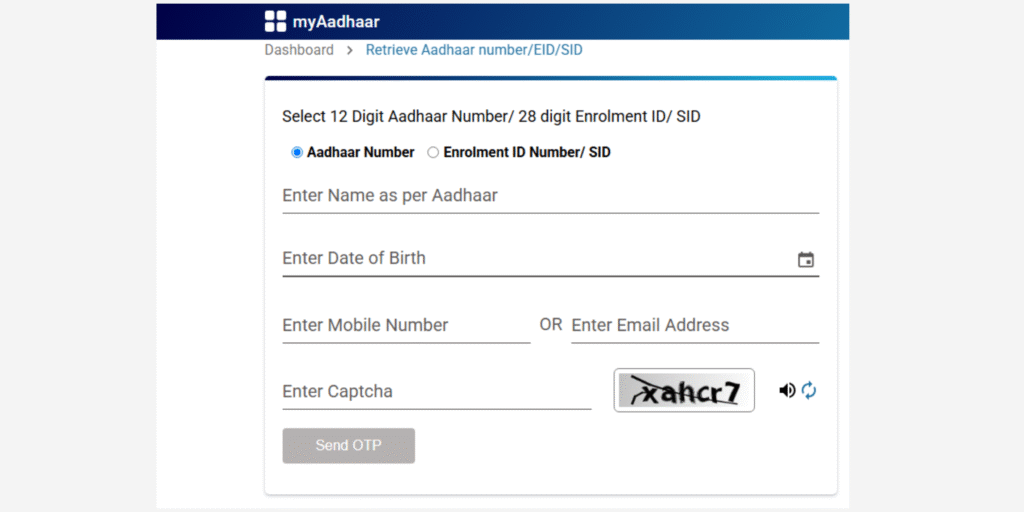The image size is (1024, 512).
Task: Go to Dashboard breadcrumb link
Action: pos(299,50)
